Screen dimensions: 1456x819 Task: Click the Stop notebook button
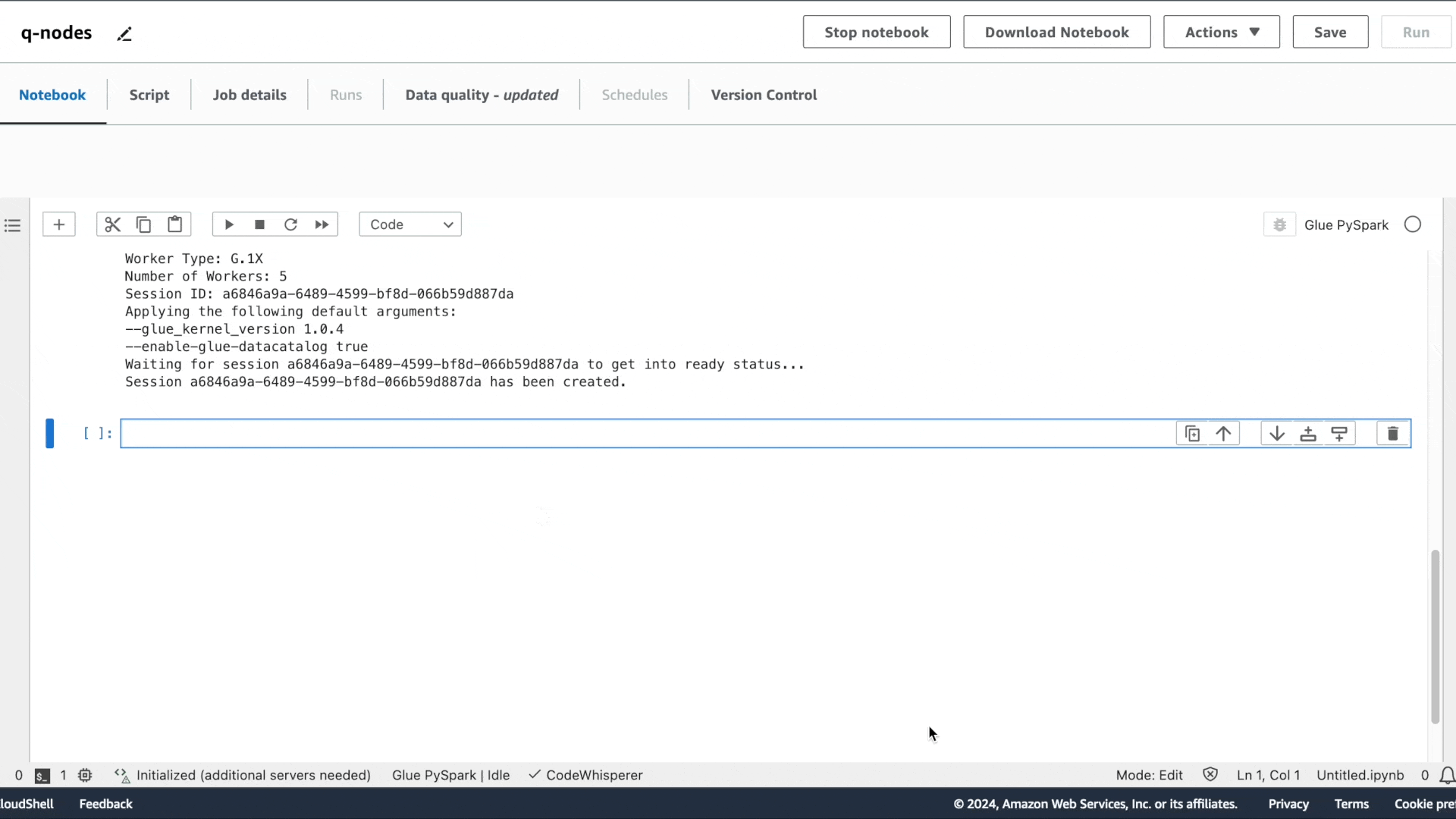[877, 32]
